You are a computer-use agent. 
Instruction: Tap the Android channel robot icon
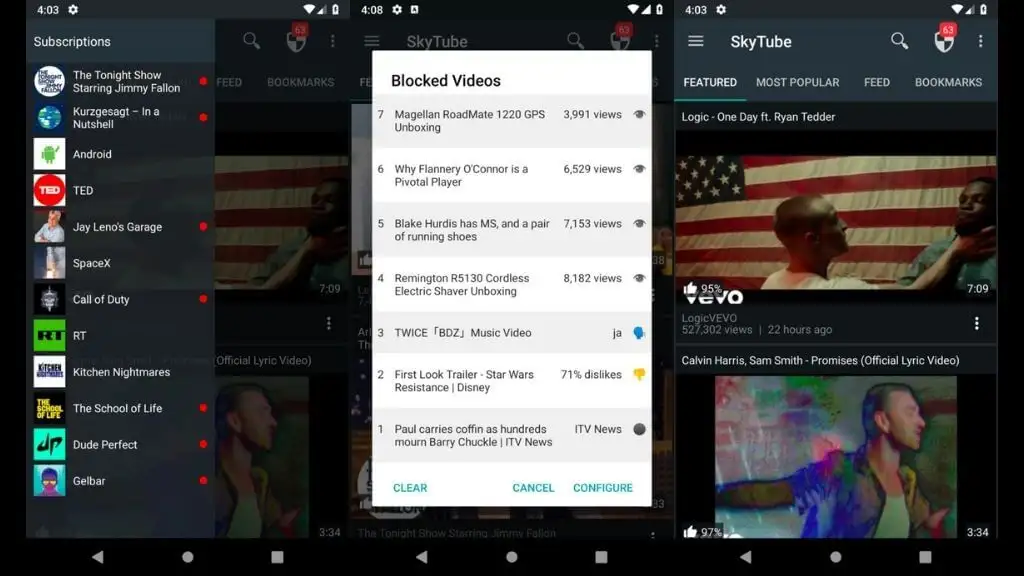pos(49,154)
